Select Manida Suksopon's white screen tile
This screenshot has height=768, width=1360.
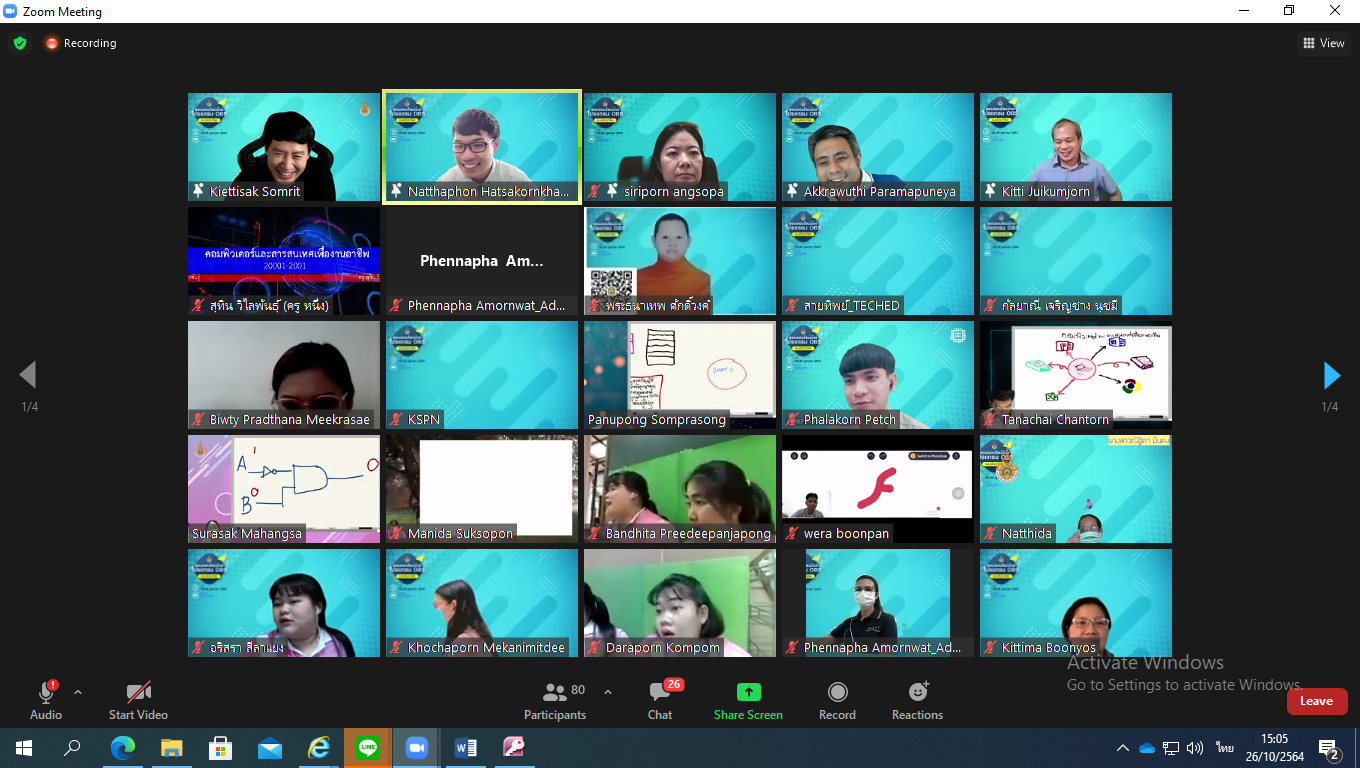click(482, 489)
